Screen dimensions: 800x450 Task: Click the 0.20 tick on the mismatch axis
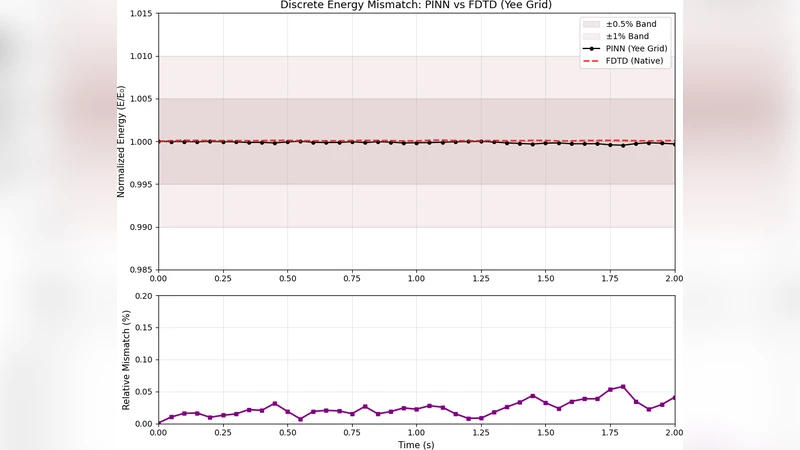point(143,296)
